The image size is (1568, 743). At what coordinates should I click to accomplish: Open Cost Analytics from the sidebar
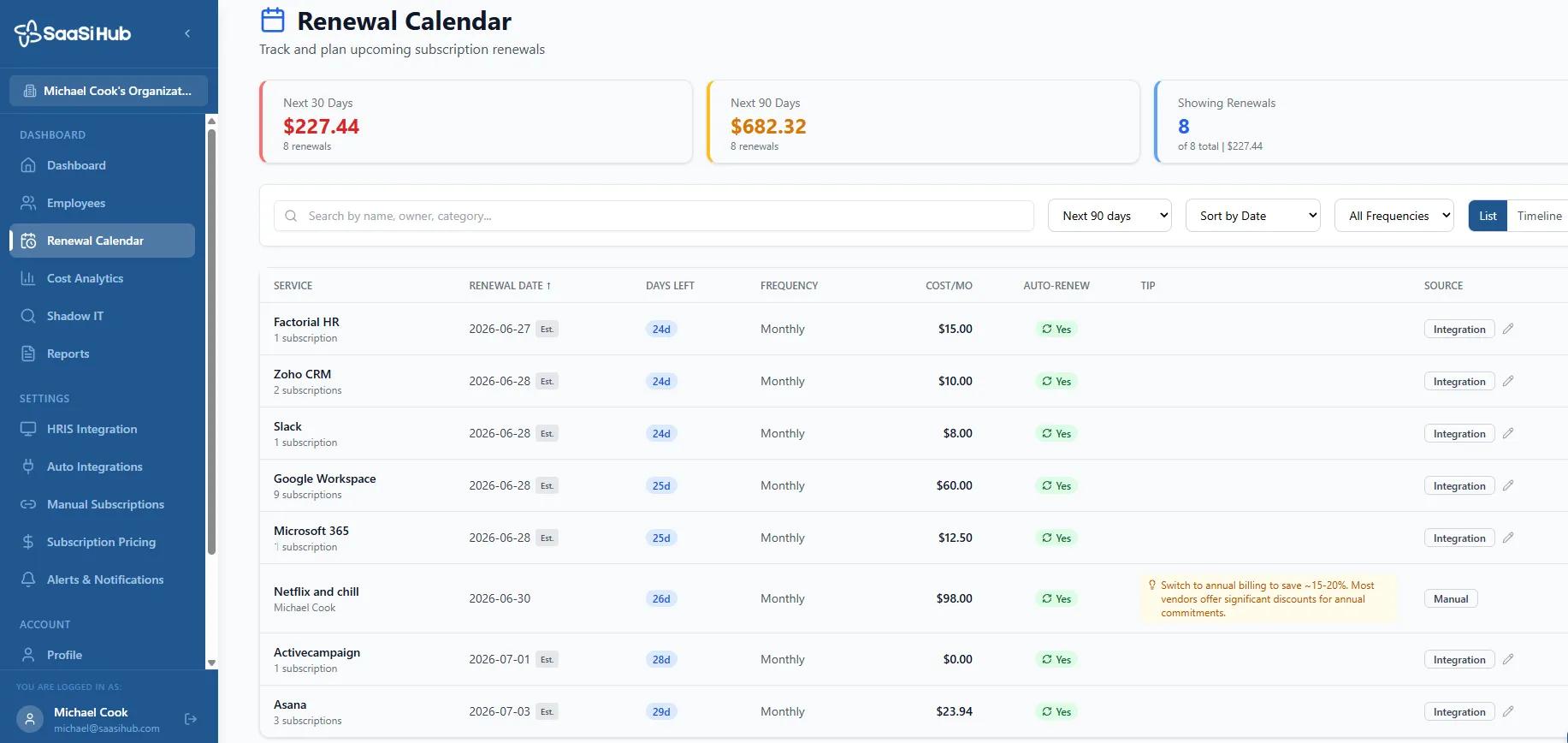pyautogui.click(x=103, y=278)
